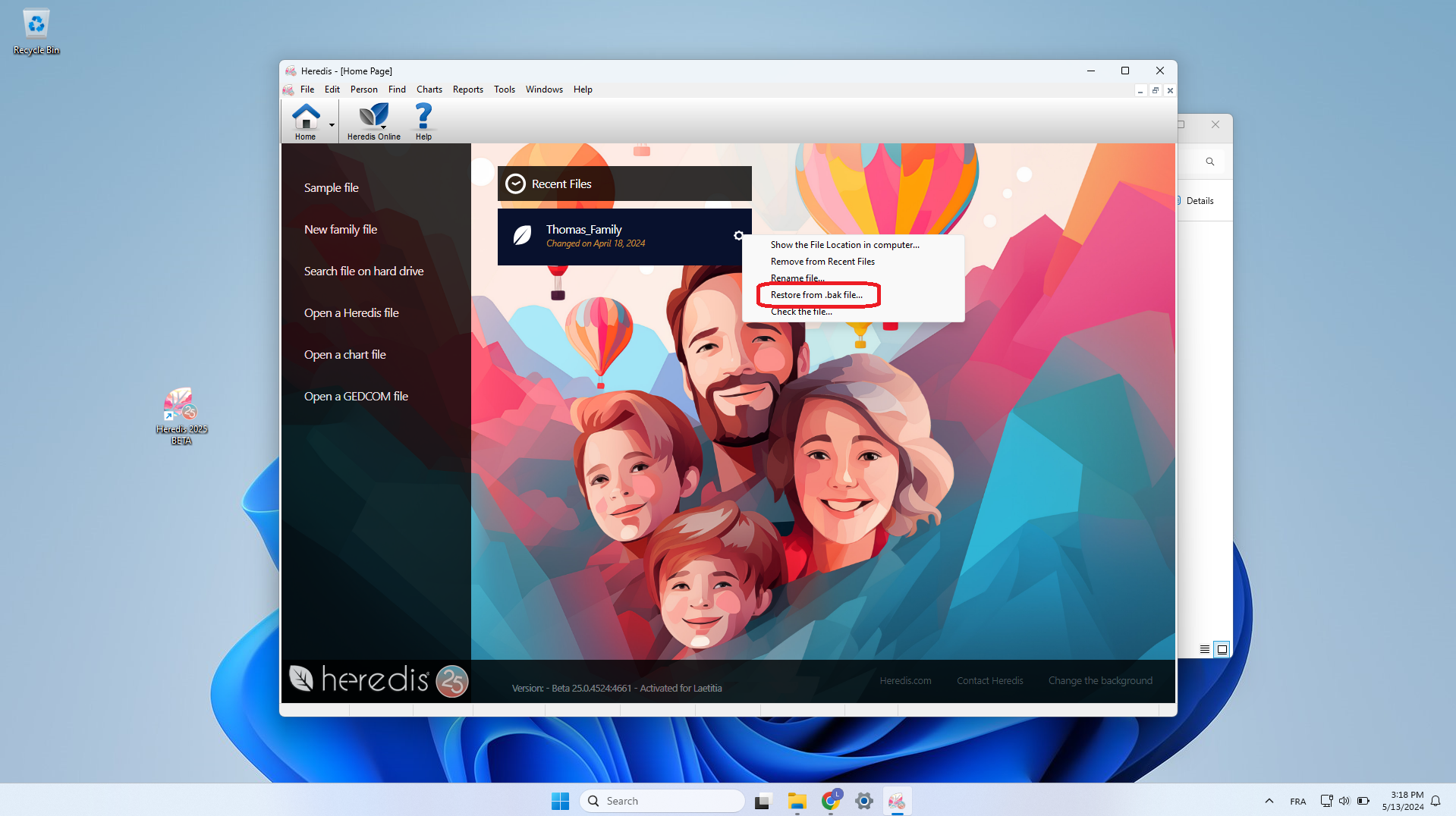
Task: Click Open a chart file
Action: [x=344, y=355]
